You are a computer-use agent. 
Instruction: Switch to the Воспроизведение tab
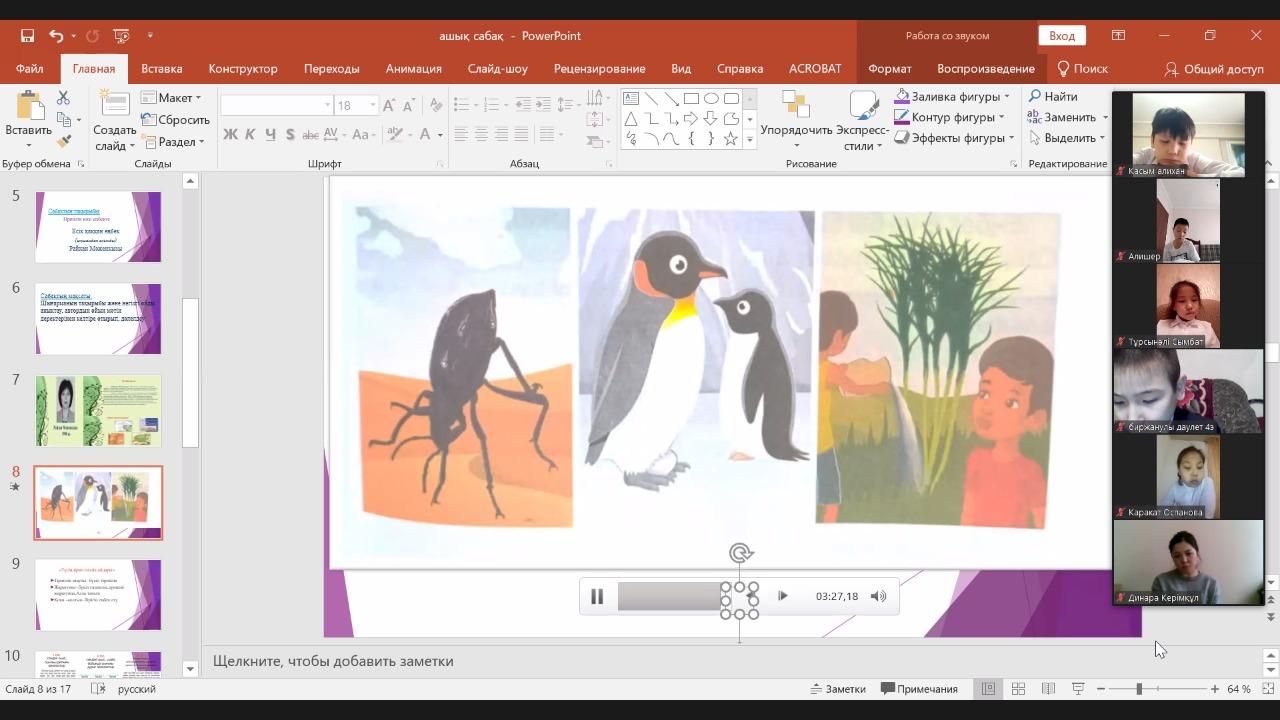(x=985, y=69)
